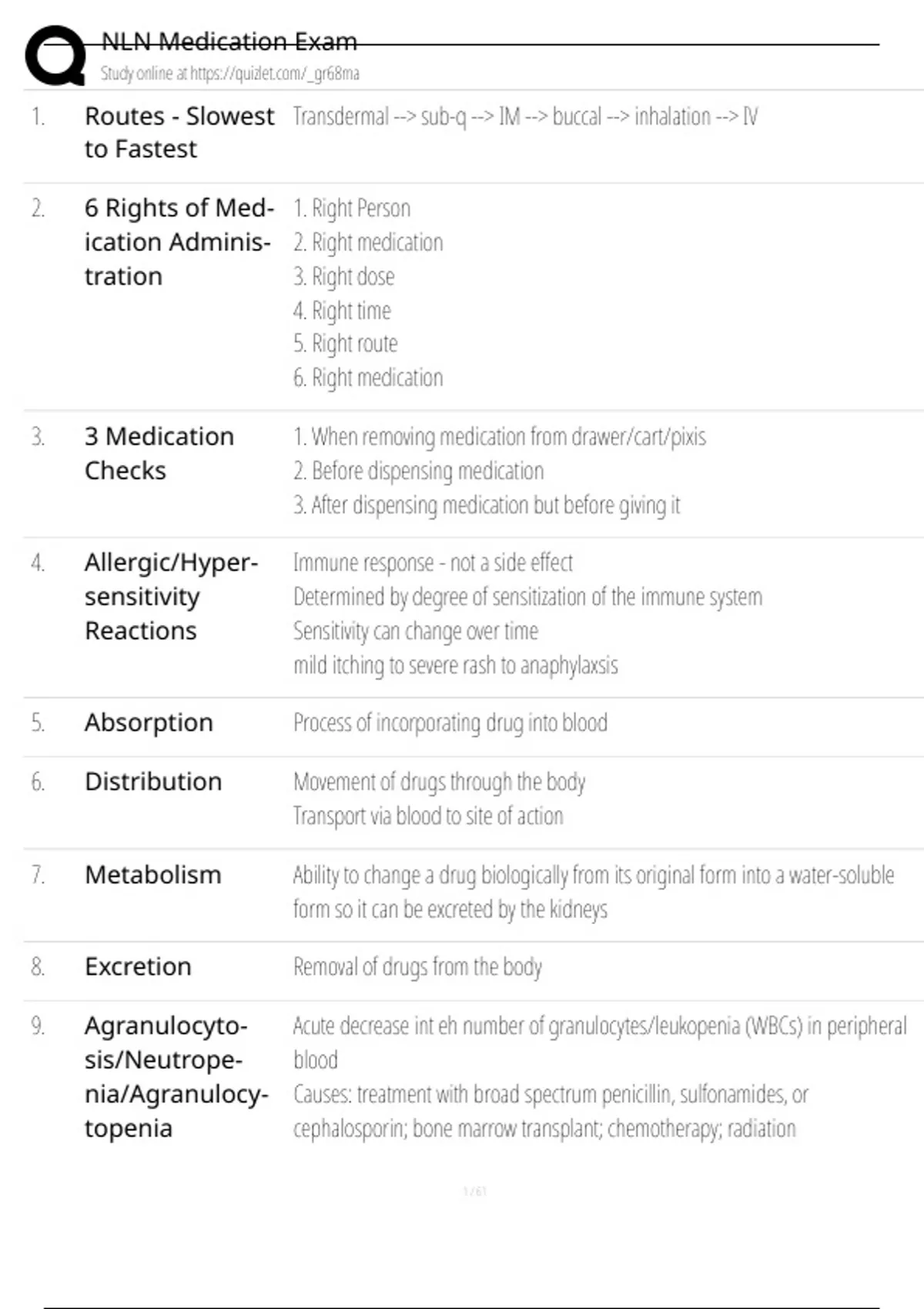
Task: Click the 6 Rights of Medication Administration term
Action: [x=179, y=242]
